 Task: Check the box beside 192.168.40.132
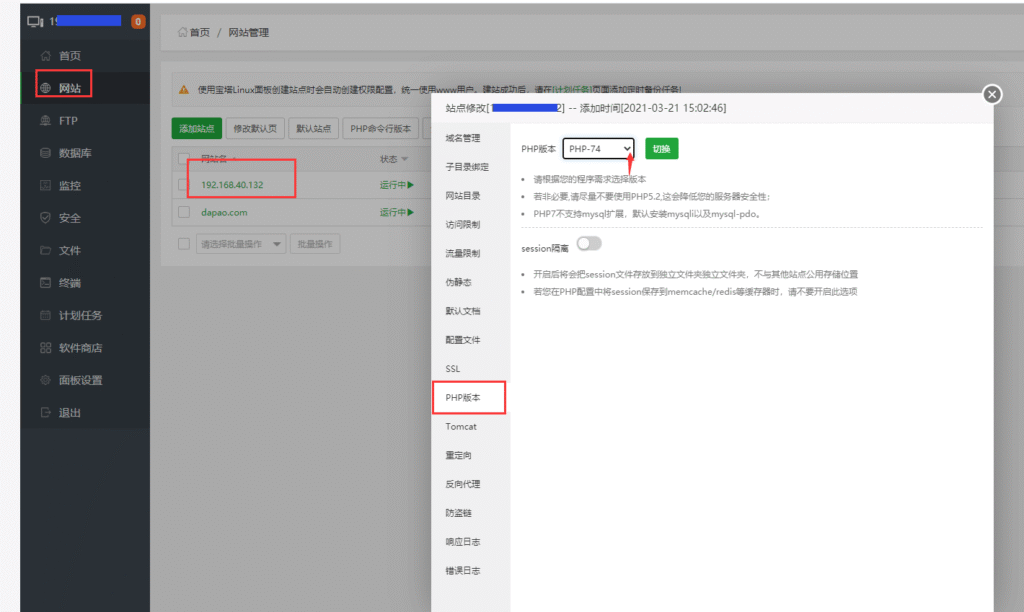click(x=184, y=185)
